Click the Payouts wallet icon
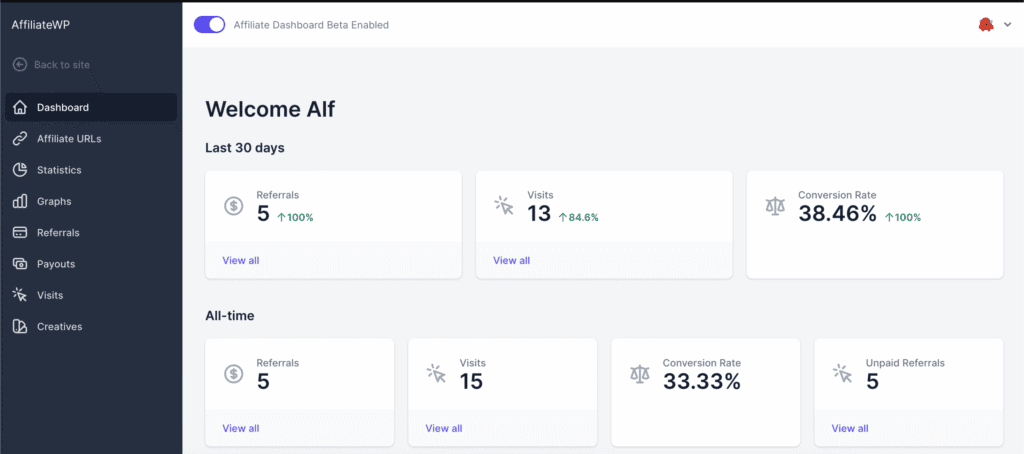The image size is (1024, 454). 19,264
